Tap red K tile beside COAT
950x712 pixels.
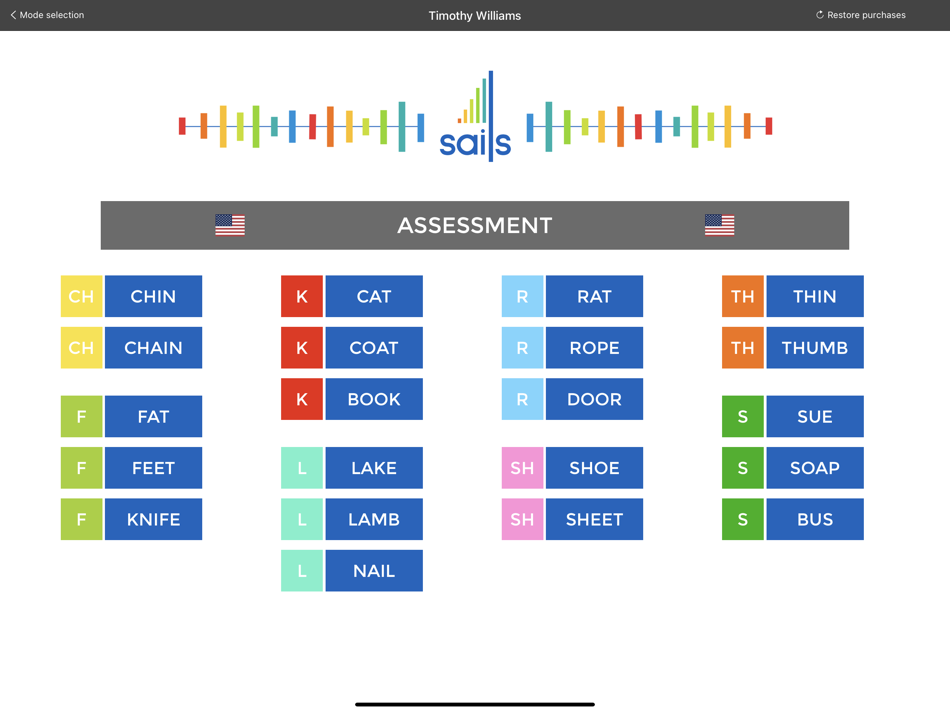302,348
